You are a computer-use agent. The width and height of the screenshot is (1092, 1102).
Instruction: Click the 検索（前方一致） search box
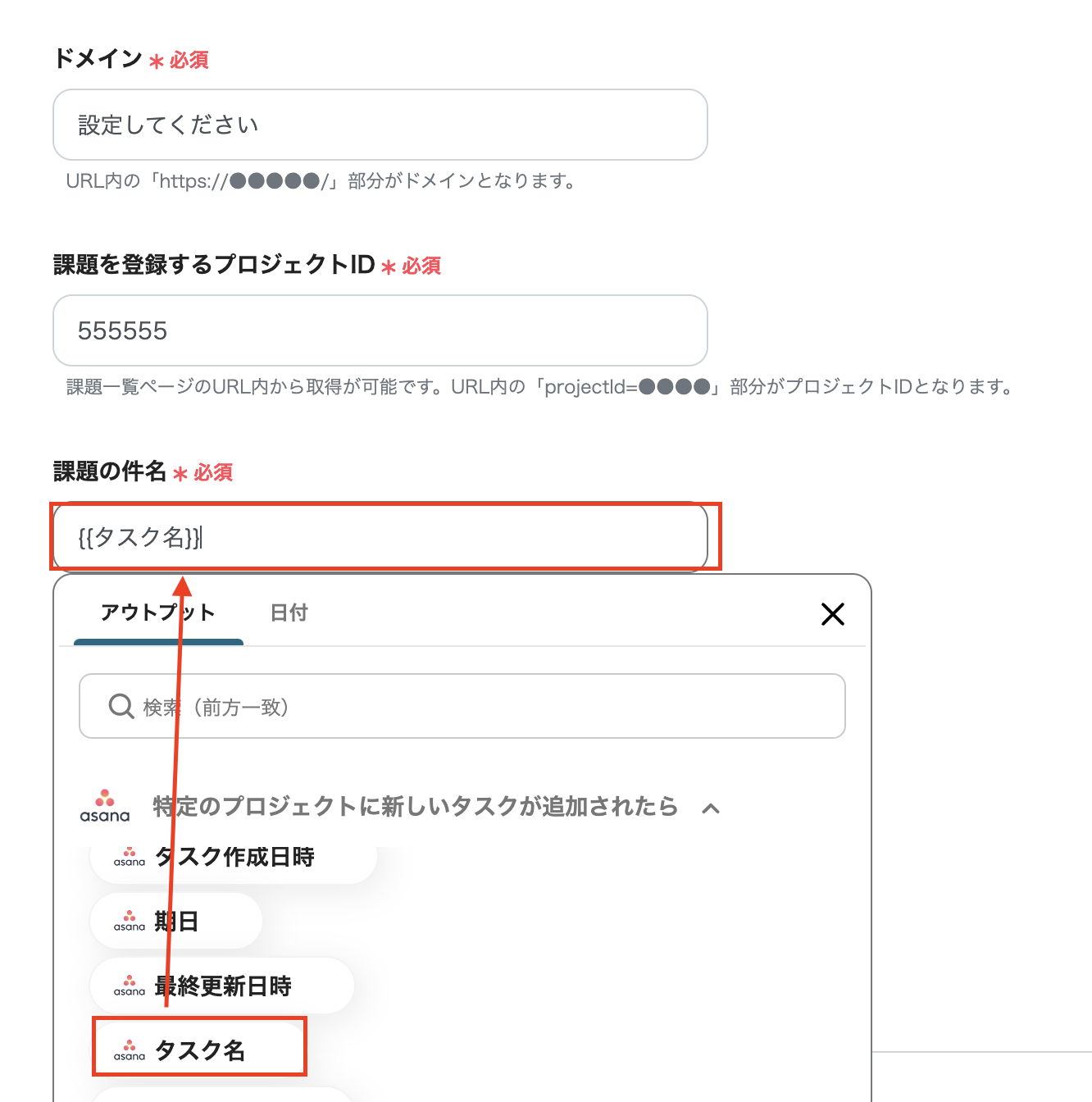(462, 706)
